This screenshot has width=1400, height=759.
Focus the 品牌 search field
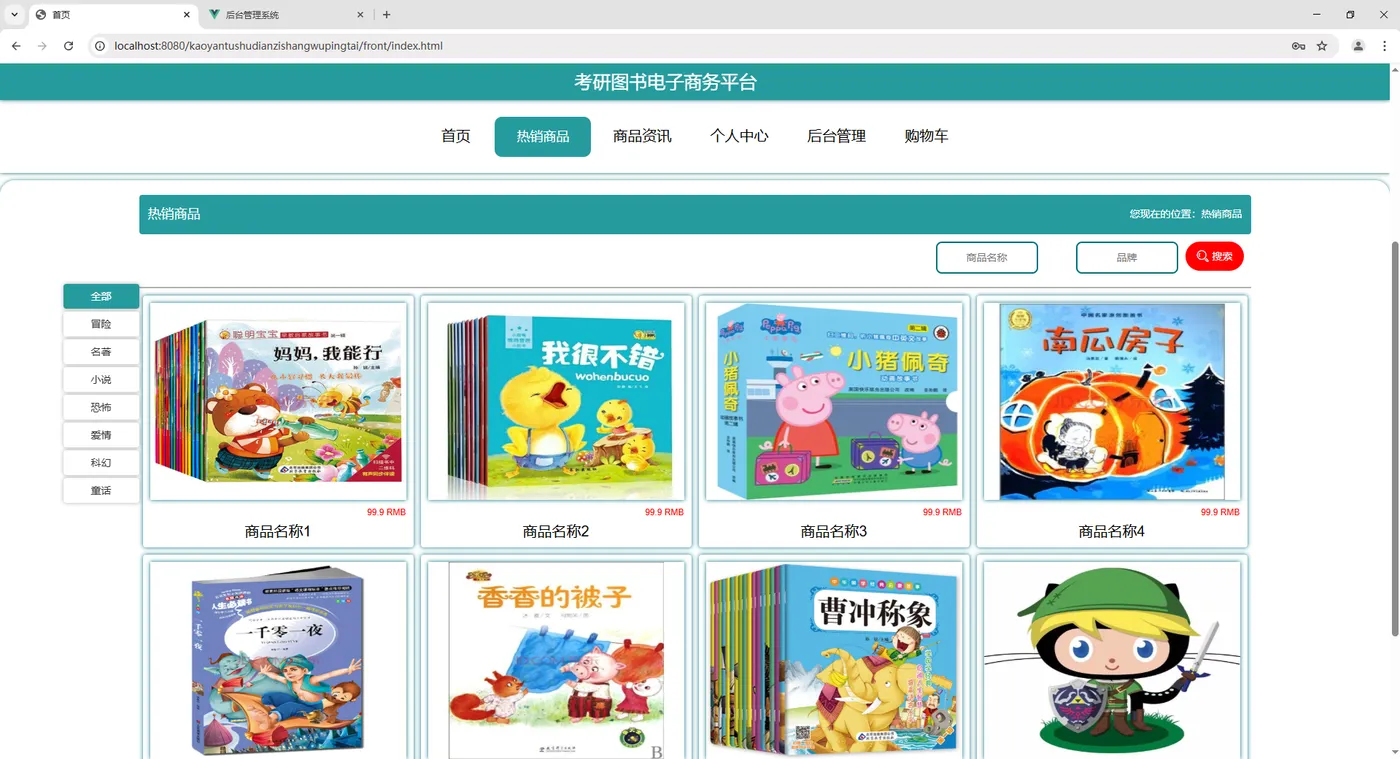pos(1127,257)
